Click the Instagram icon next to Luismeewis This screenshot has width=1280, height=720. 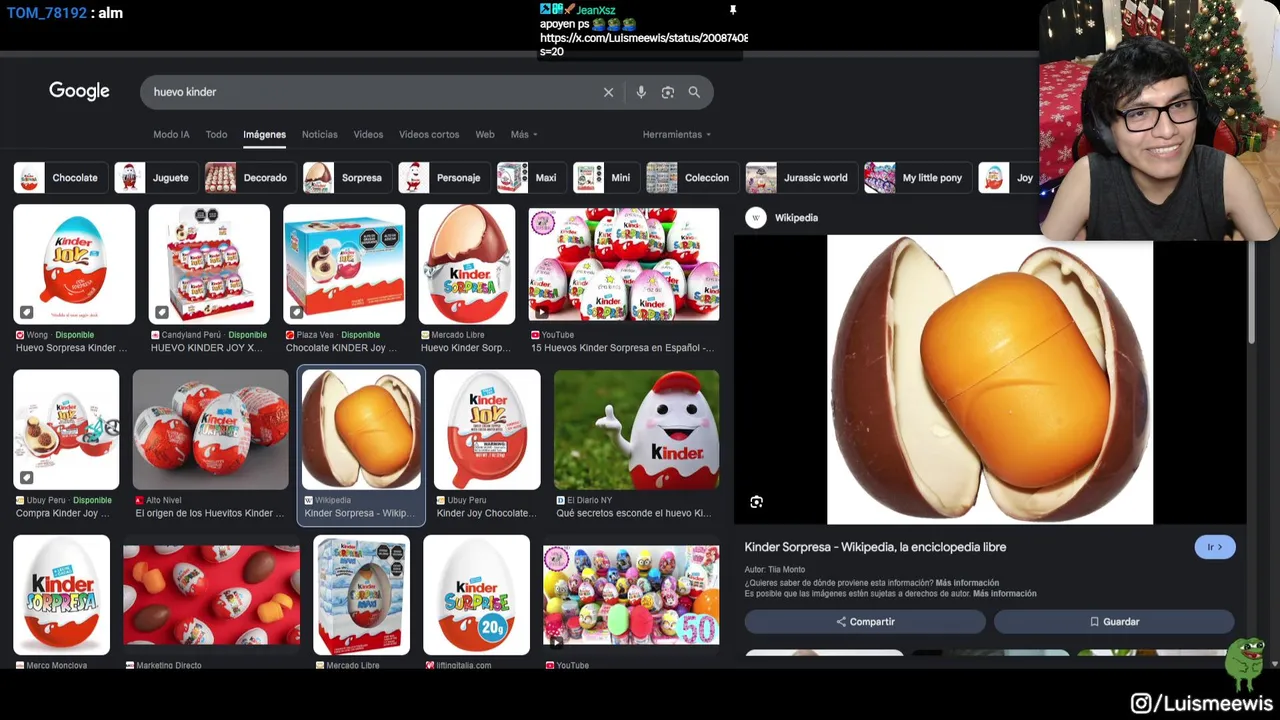pyautogui.click(x=1141, y=703)
